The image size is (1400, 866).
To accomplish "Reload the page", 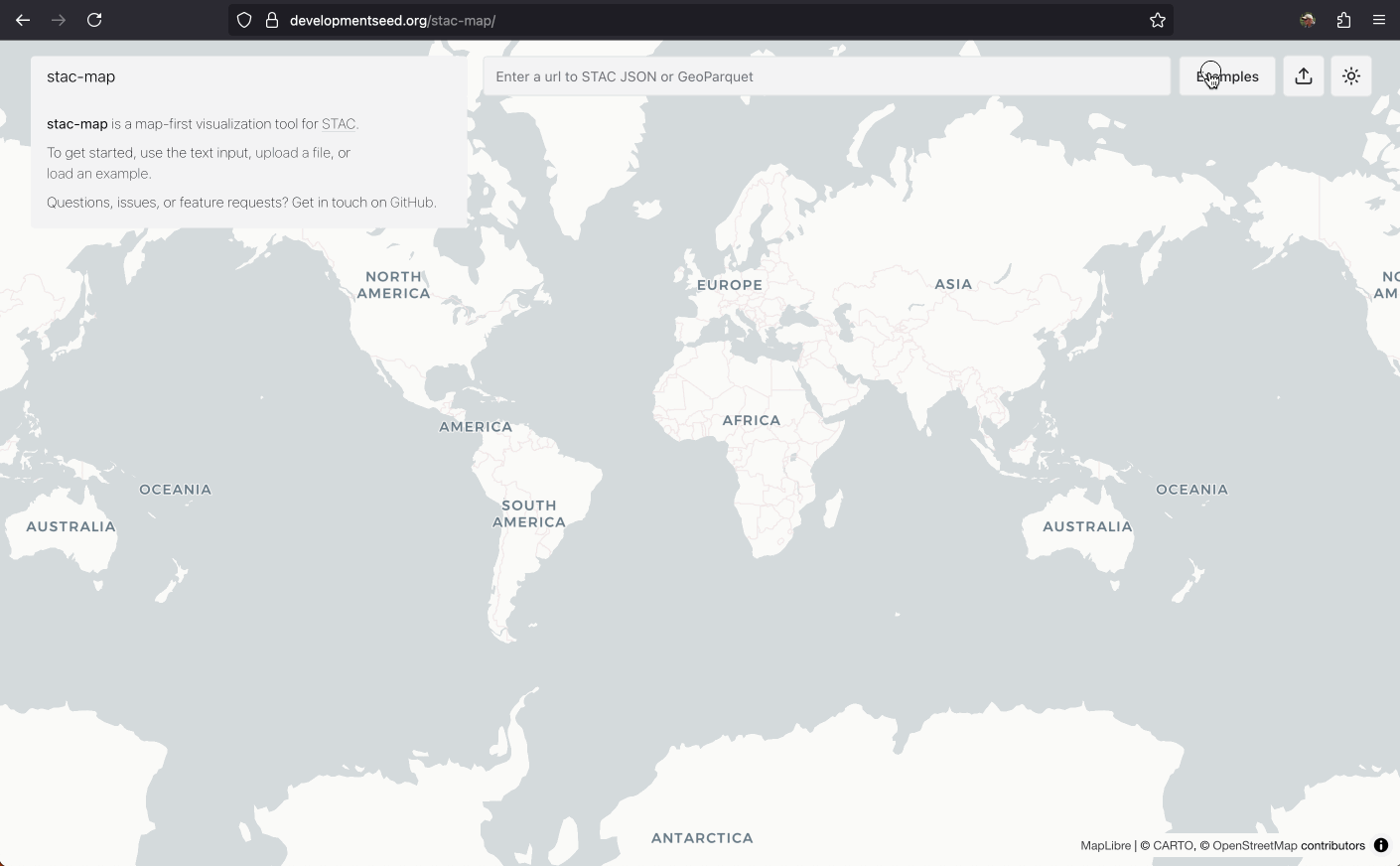I will pyautogui.click(x=94, y=20).
